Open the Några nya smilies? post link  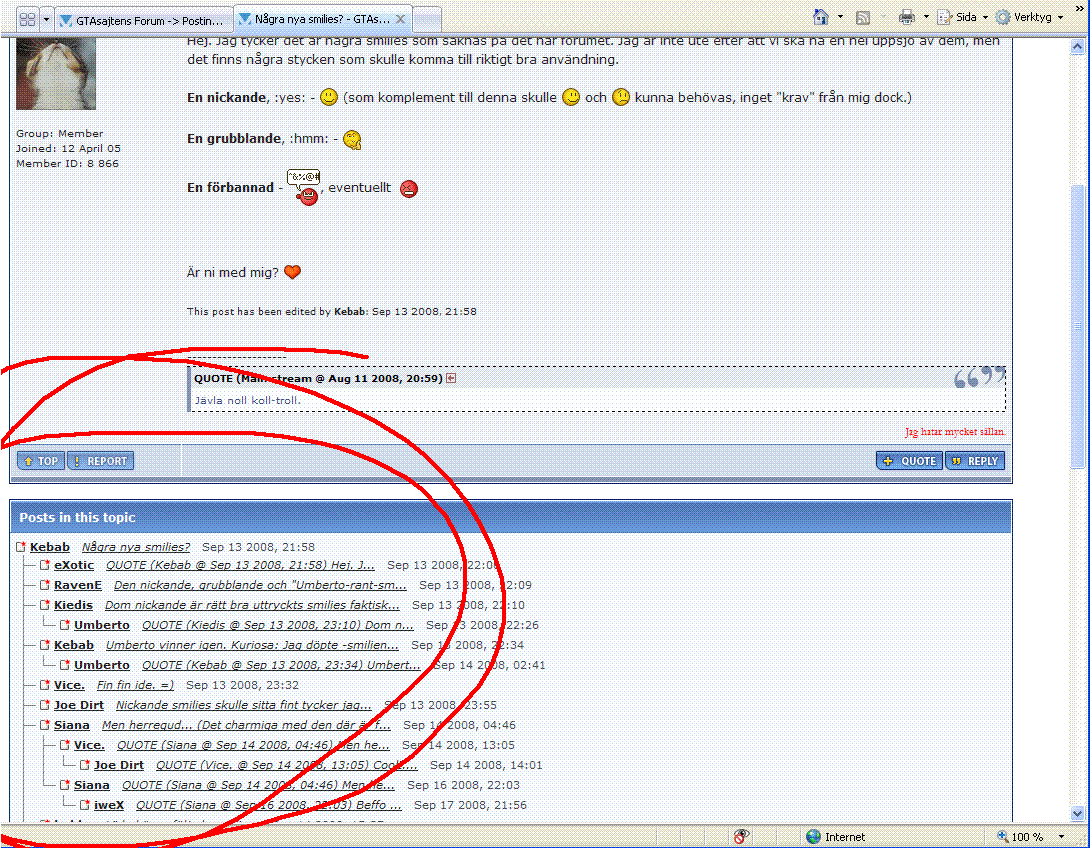coord(136,547)
